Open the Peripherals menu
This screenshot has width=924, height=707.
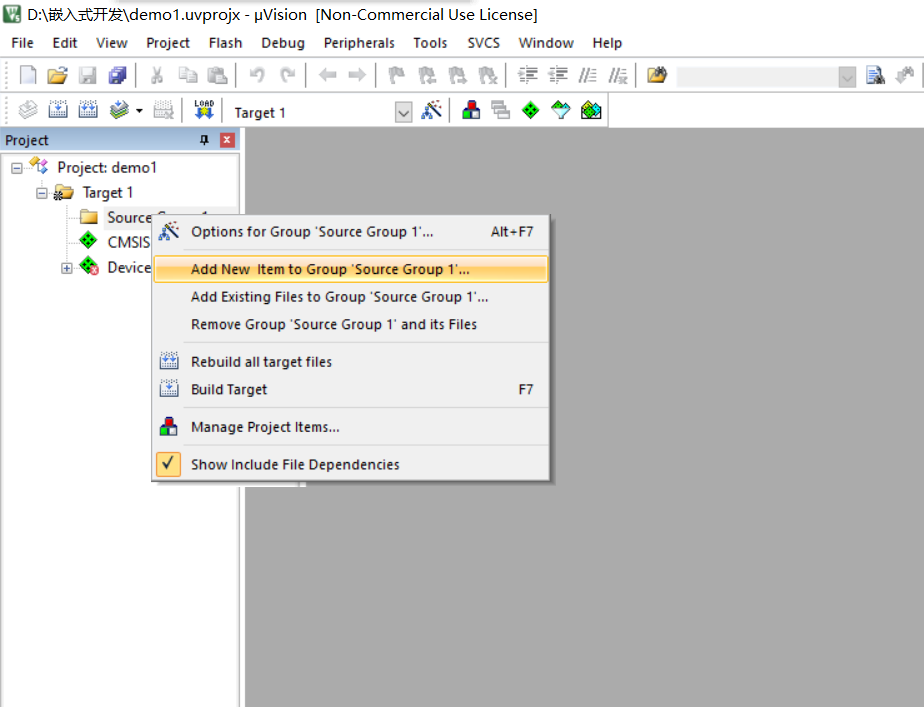tap(359, 43)
